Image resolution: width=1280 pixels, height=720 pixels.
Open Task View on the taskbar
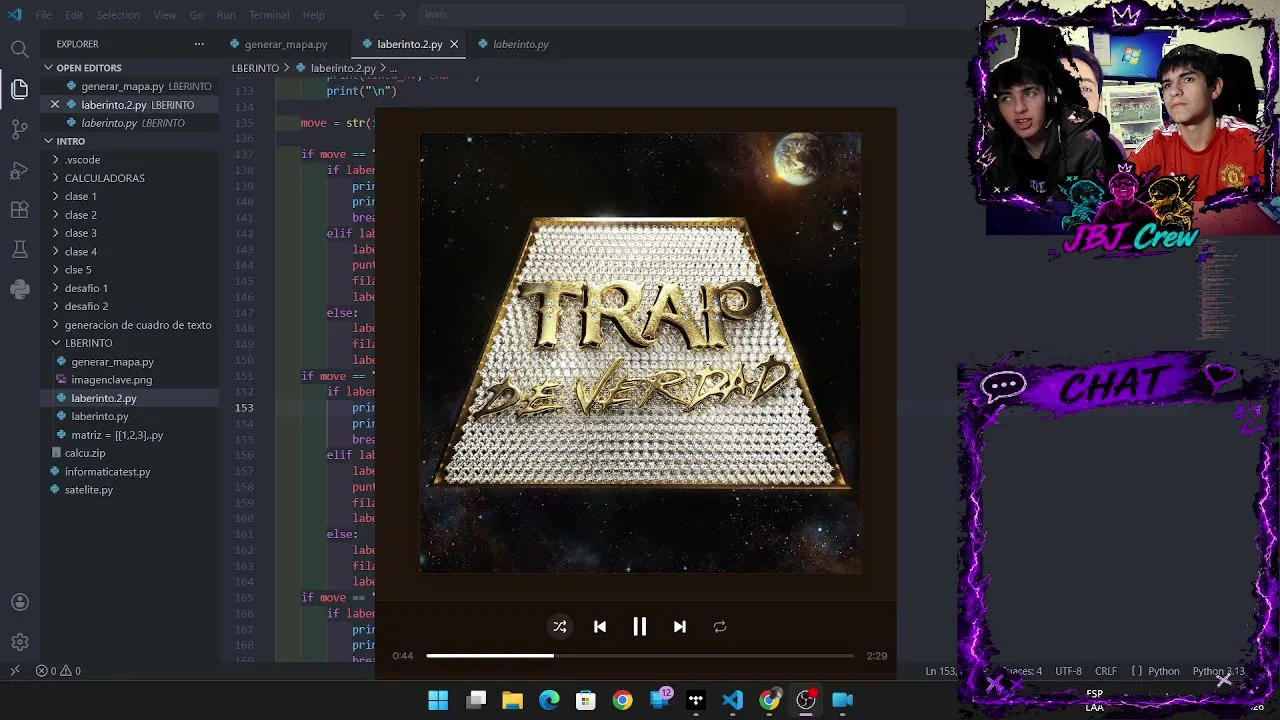[x=476, y=700]
